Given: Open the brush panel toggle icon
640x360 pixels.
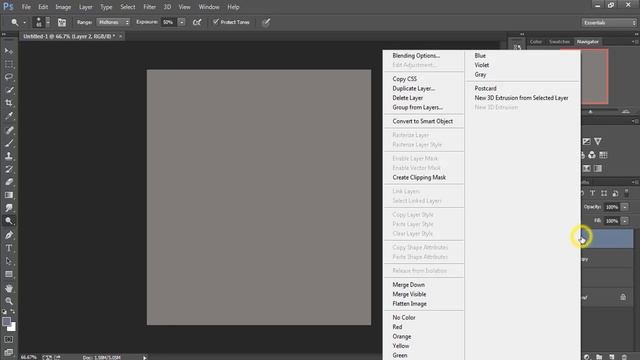Looking at the screenshot, I should pyautogui.click(x=62, y=22).
